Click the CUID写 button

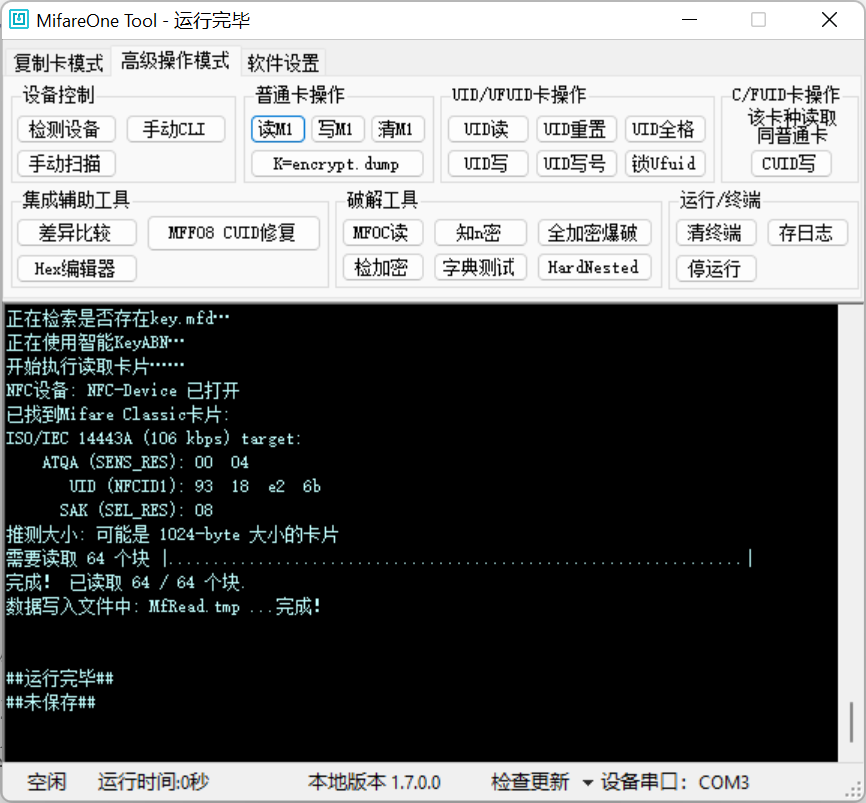(x=790, y=163)
